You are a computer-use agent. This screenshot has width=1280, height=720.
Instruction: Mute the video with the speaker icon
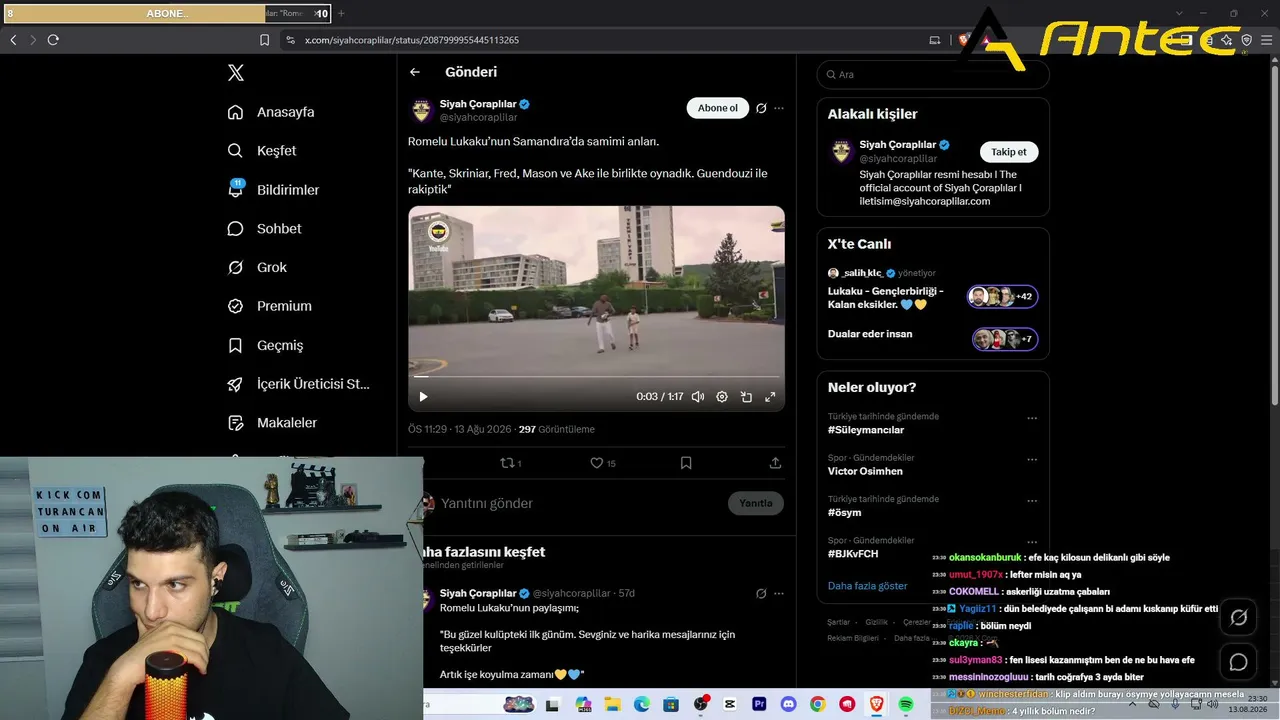(698, 397)
